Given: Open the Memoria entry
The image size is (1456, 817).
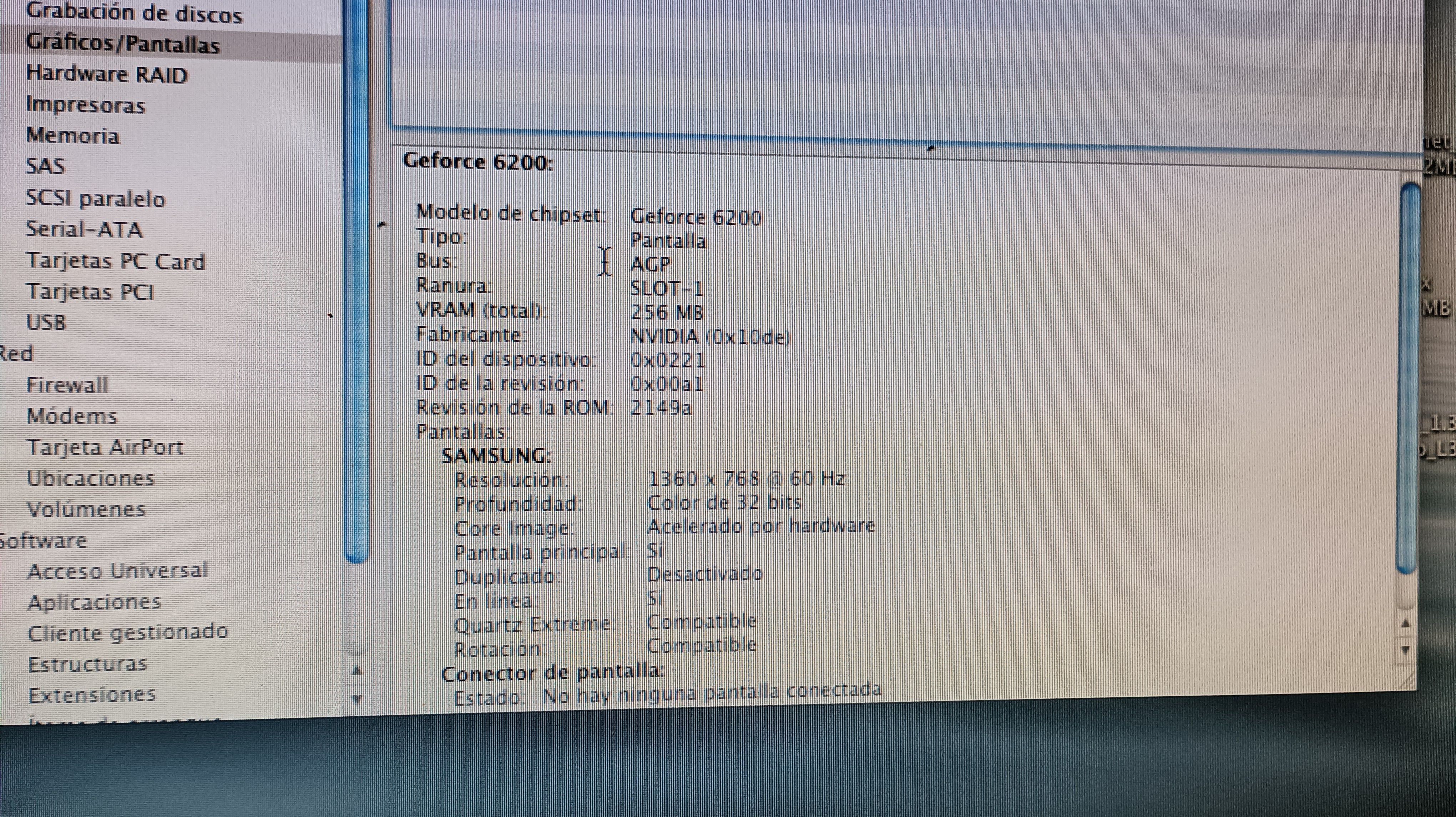Looking at the screenshot, I should click(x=73, y=136).
